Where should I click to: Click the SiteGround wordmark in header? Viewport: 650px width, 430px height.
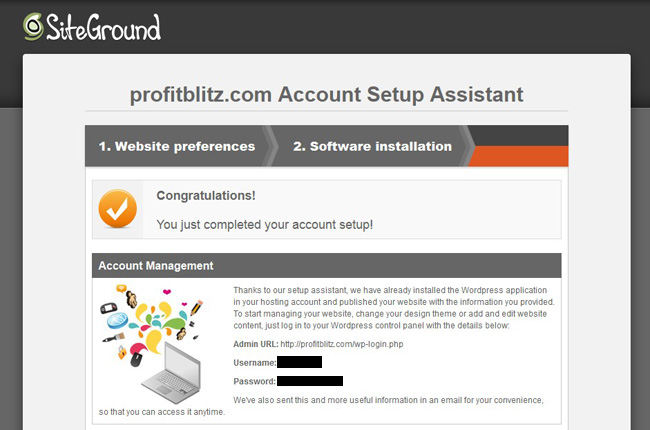(x=103, y=27)
